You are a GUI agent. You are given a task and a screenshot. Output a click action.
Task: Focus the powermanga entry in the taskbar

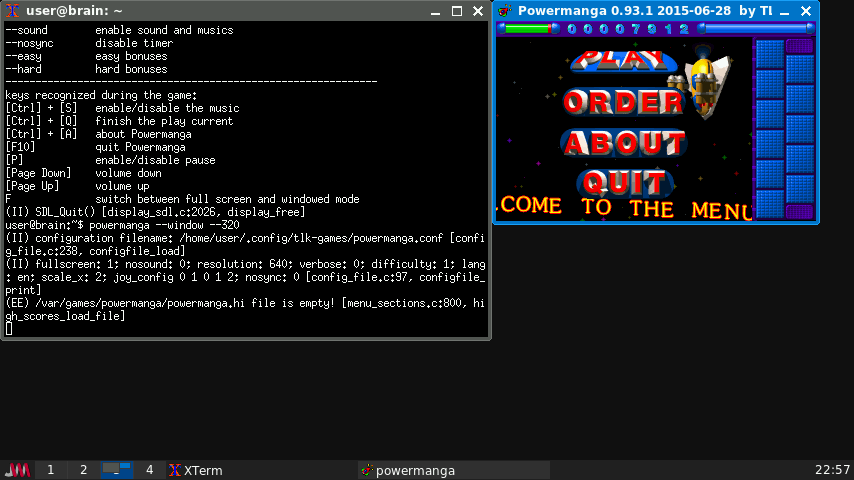[408, 470]
